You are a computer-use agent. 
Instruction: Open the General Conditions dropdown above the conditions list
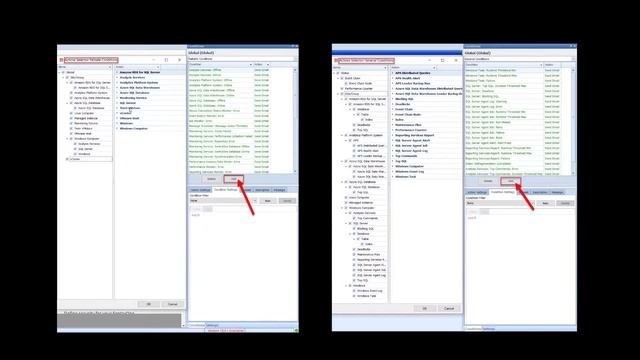click(520, 59)
